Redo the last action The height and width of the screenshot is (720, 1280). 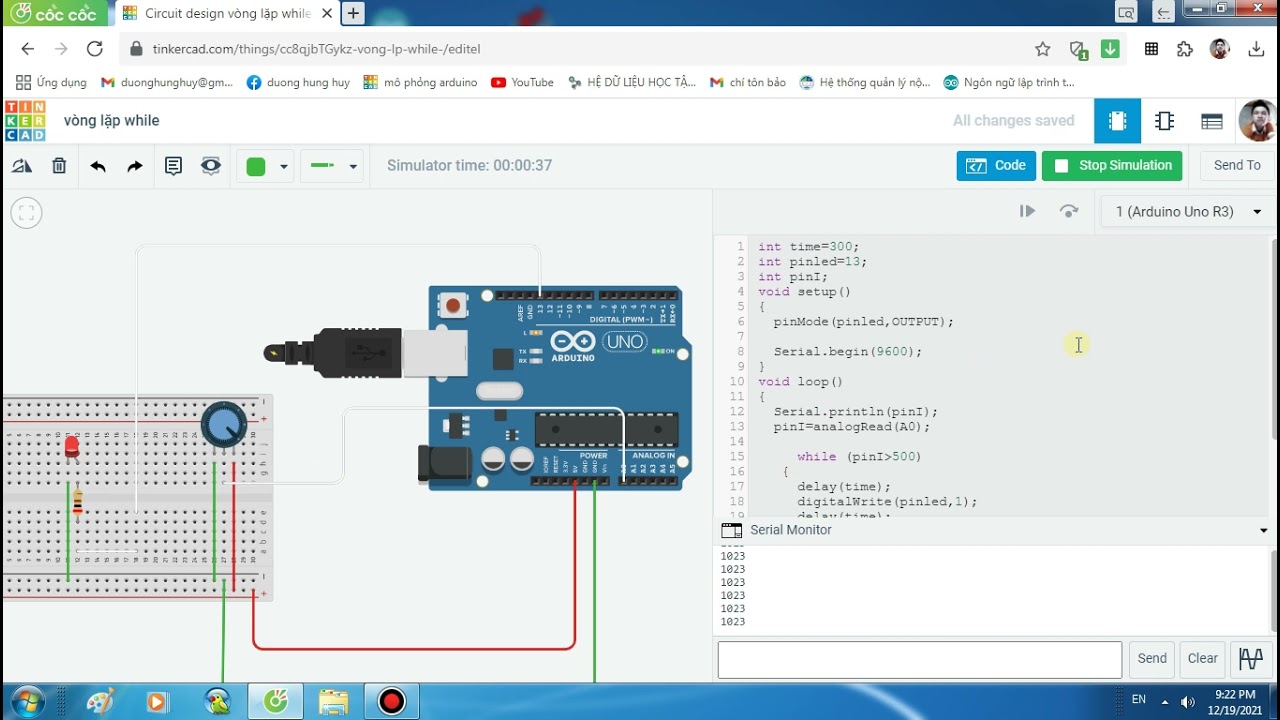(135, 166)
